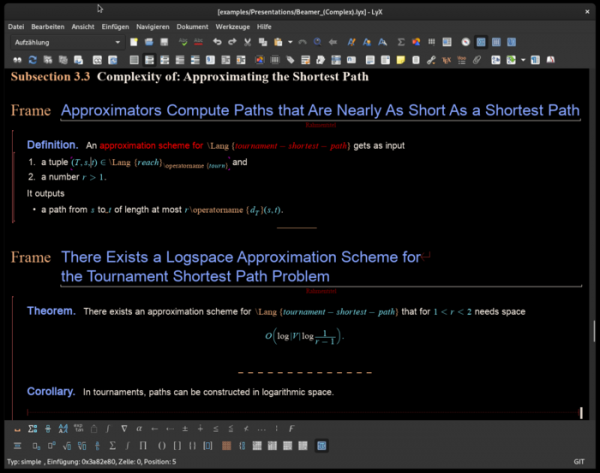Click the orange color icon in bottom toolbar
Viewport: 600px width, 473px height.
point(227,445)
